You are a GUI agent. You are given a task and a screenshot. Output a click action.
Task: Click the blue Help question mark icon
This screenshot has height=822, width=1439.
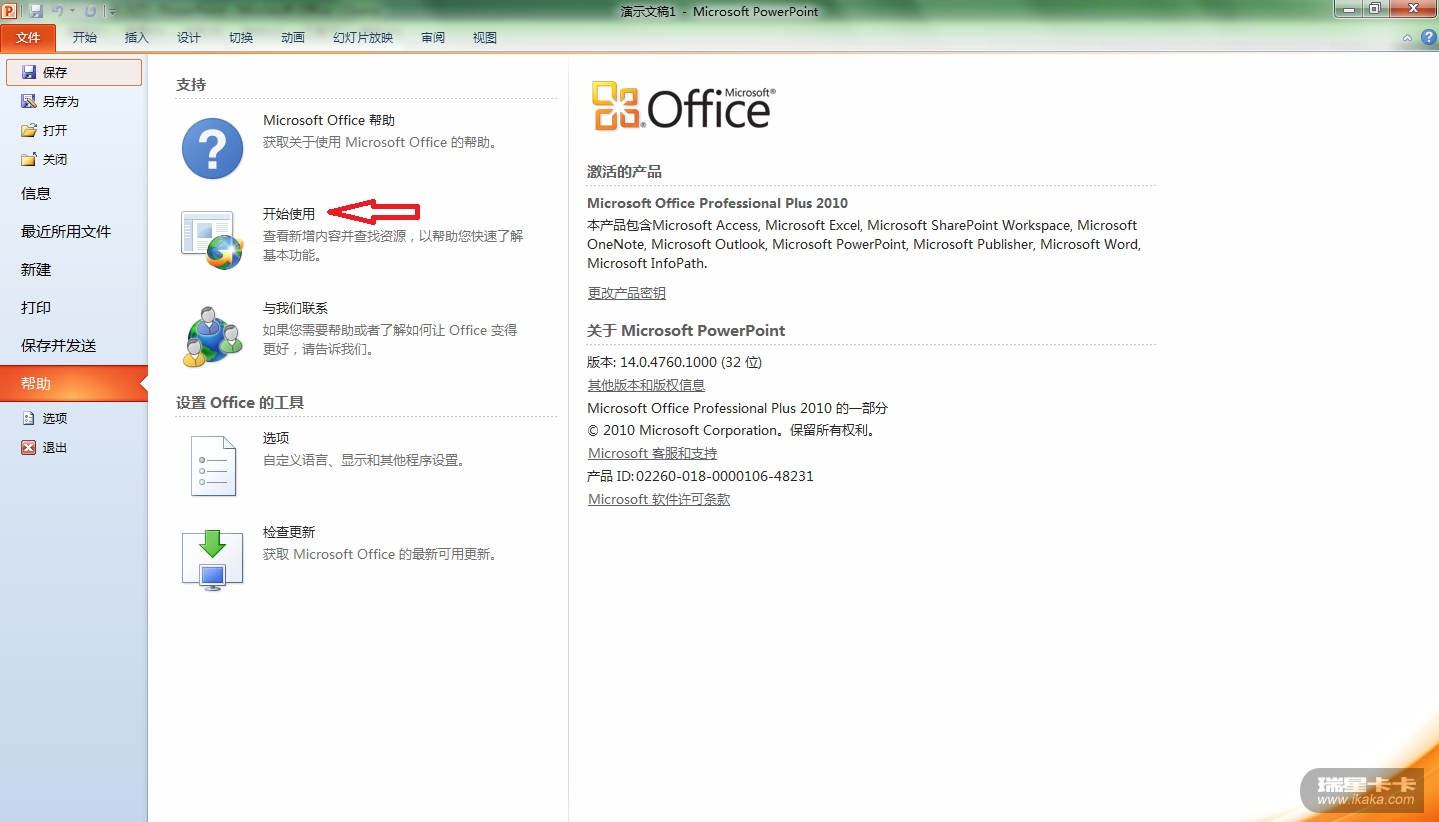1428,37
